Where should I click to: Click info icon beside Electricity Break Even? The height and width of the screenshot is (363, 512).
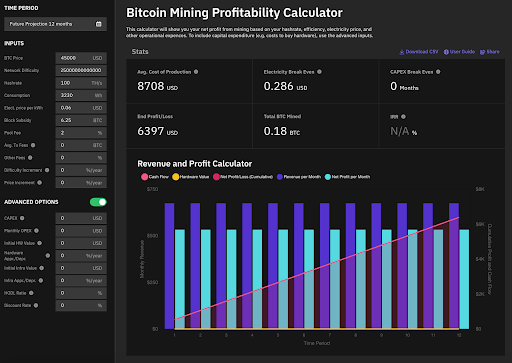(319, 72)
